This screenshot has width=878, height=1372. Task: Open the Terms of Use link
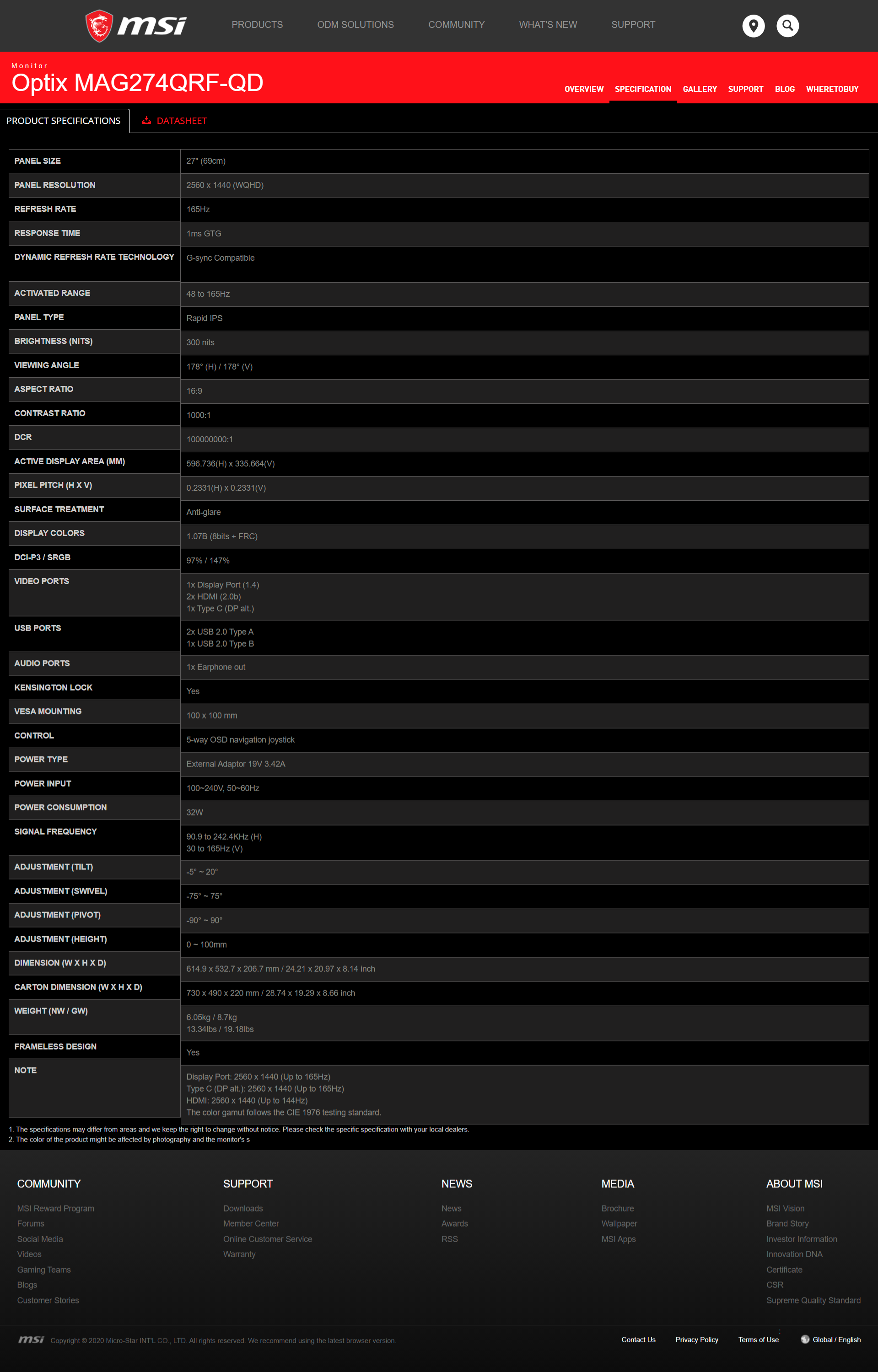pos(758,1340)
